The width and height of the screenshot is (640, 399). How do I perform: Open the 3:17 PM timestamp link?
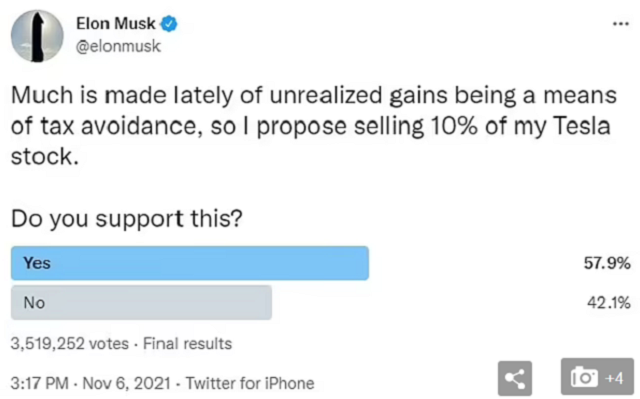point(40,383)
